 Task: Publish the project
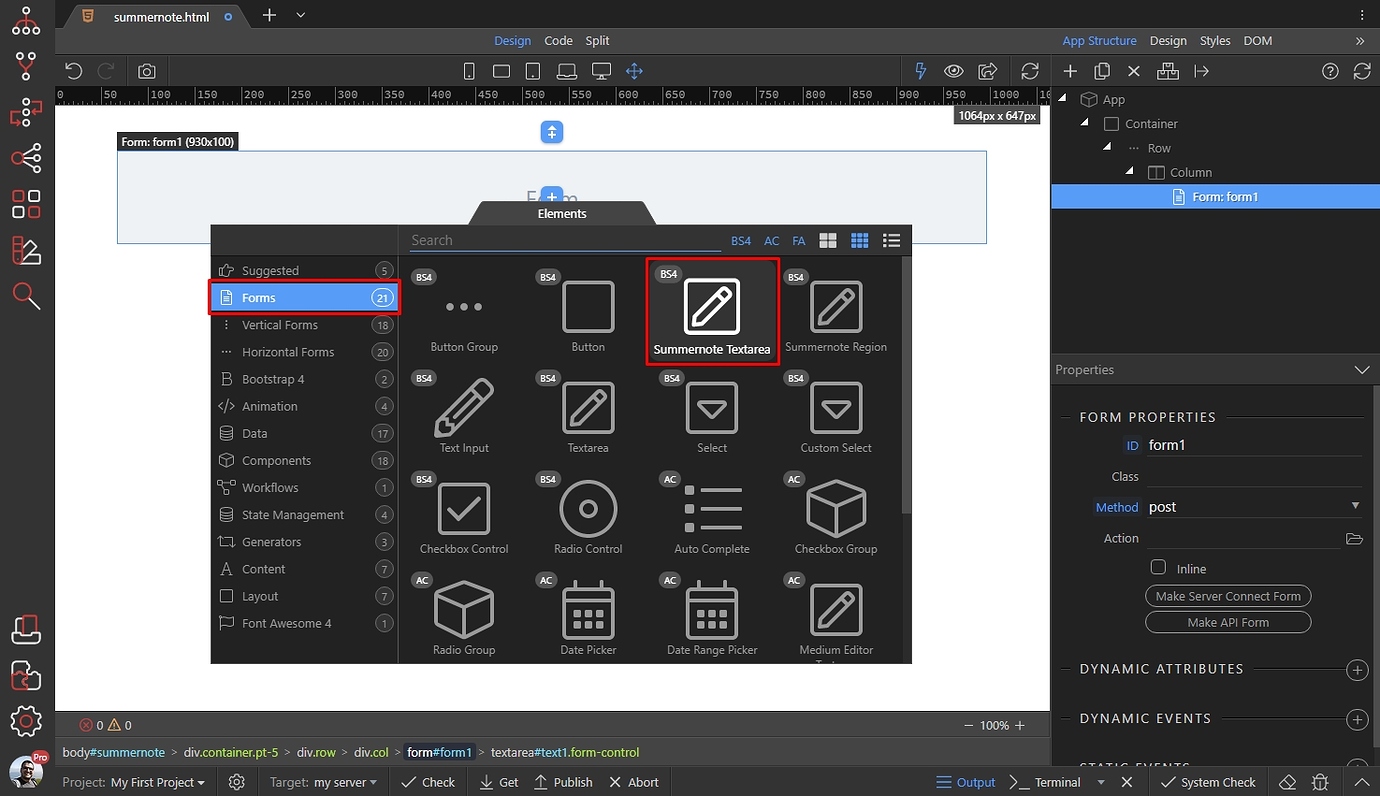(563, 782)
